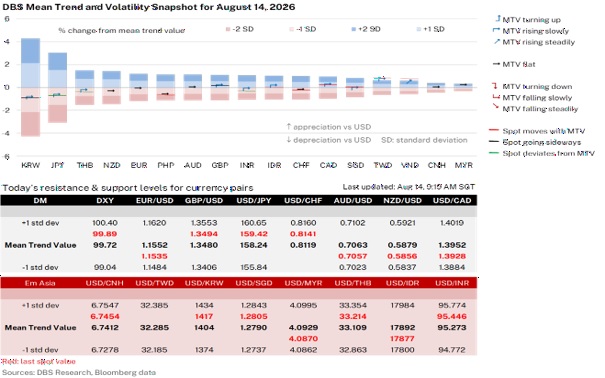Click the red USD/CNH spot value 6.7454

point(105,316)
